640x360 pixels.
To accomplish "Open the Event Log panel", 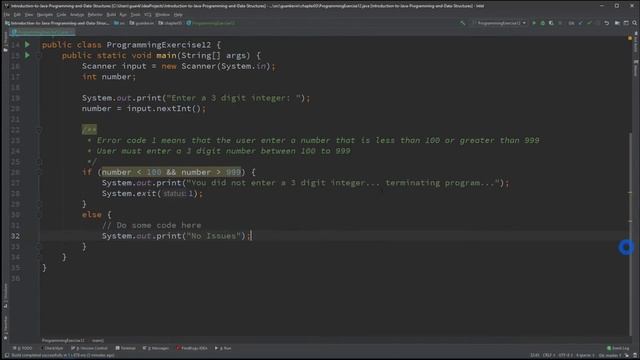I will pos(618,348).
